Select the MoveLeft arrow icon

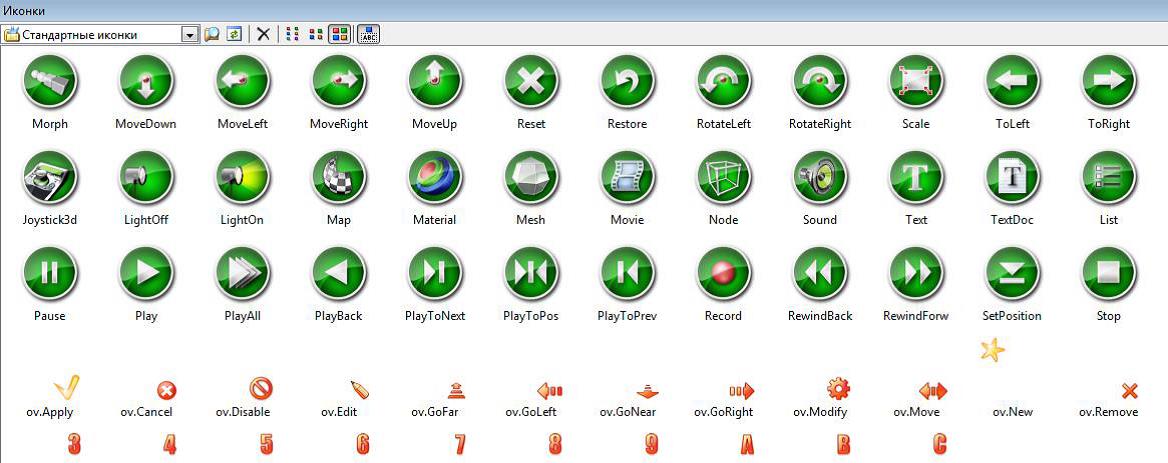(x=242, y=82)
